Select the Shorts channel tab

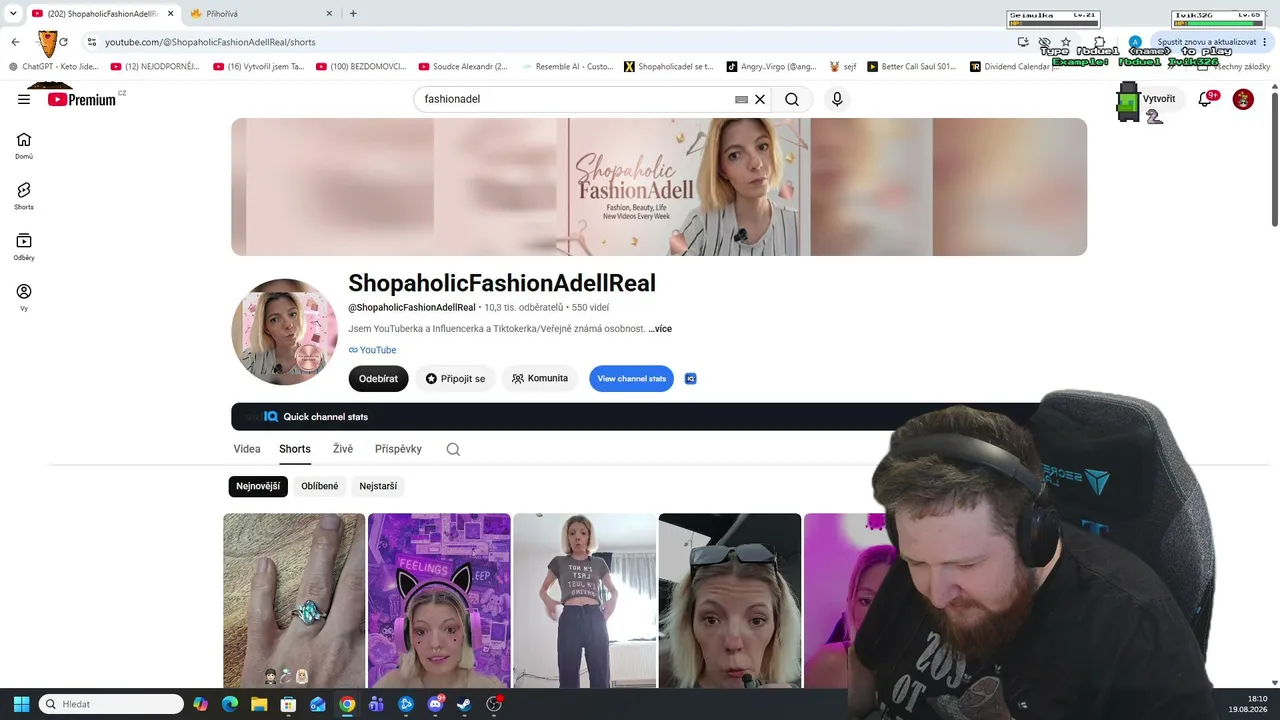pyautogui.click(x=295, y=449)
